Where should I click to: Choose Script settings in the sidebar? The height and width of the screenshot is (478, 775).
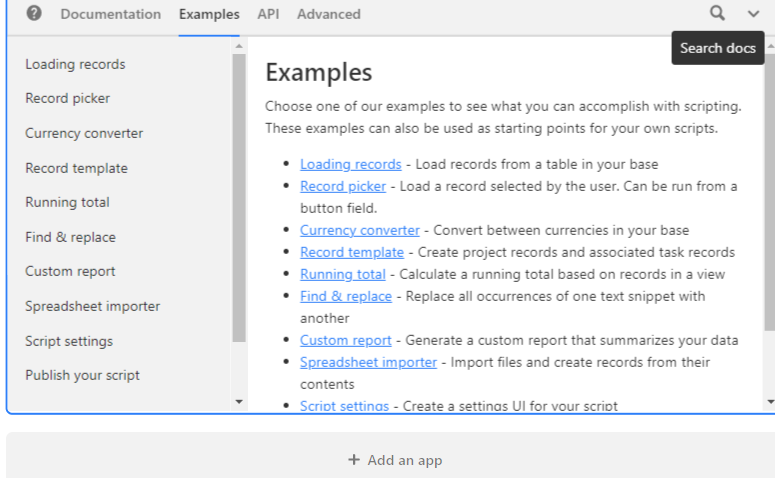tap(69, 341)
